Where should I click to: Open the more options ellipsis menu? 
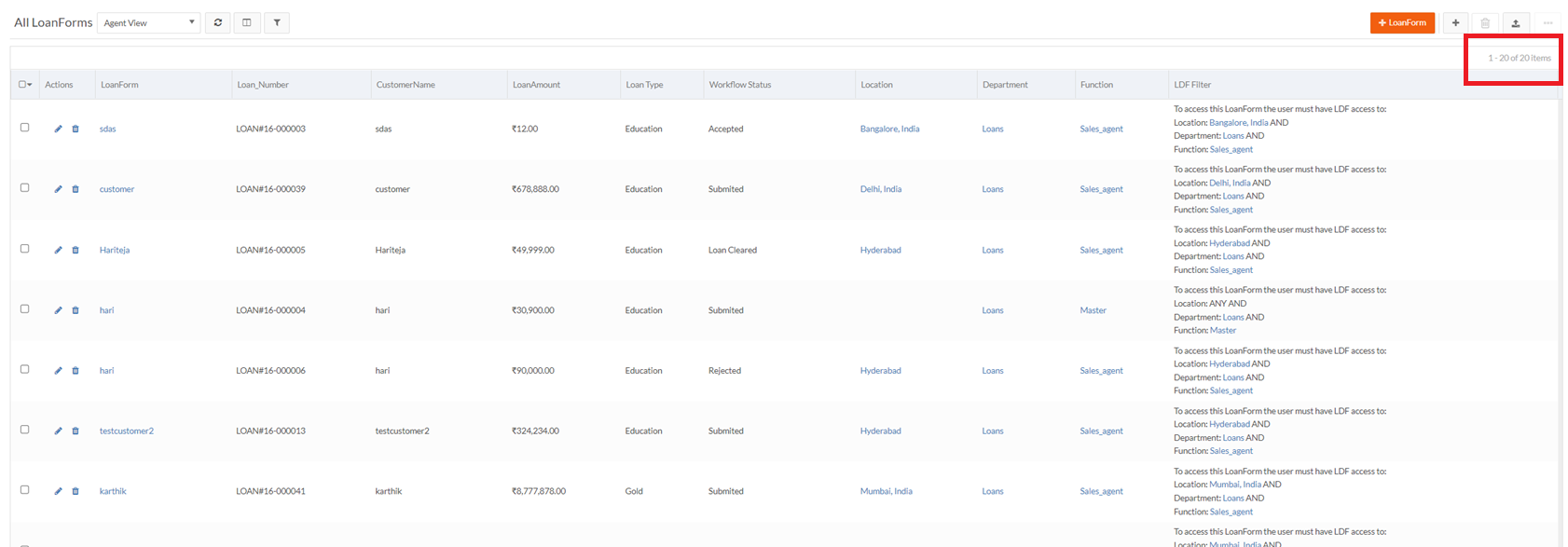1547,22
